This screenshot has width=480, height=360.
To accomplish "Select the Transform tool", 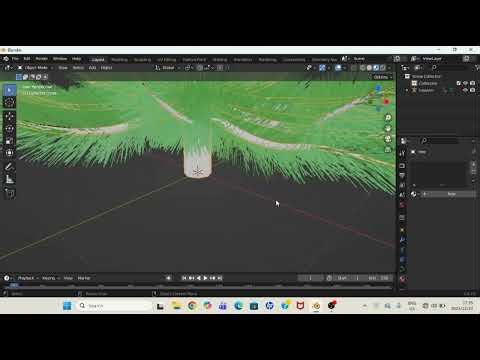I will coord(10,153).
